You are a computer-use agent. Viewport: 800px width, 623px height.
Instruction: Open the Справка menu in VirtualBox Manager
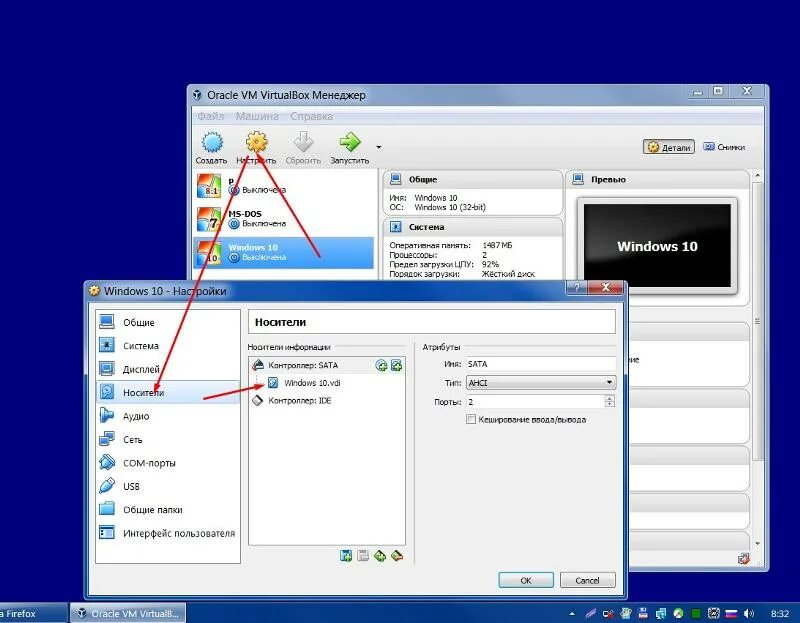click(311, 116)
